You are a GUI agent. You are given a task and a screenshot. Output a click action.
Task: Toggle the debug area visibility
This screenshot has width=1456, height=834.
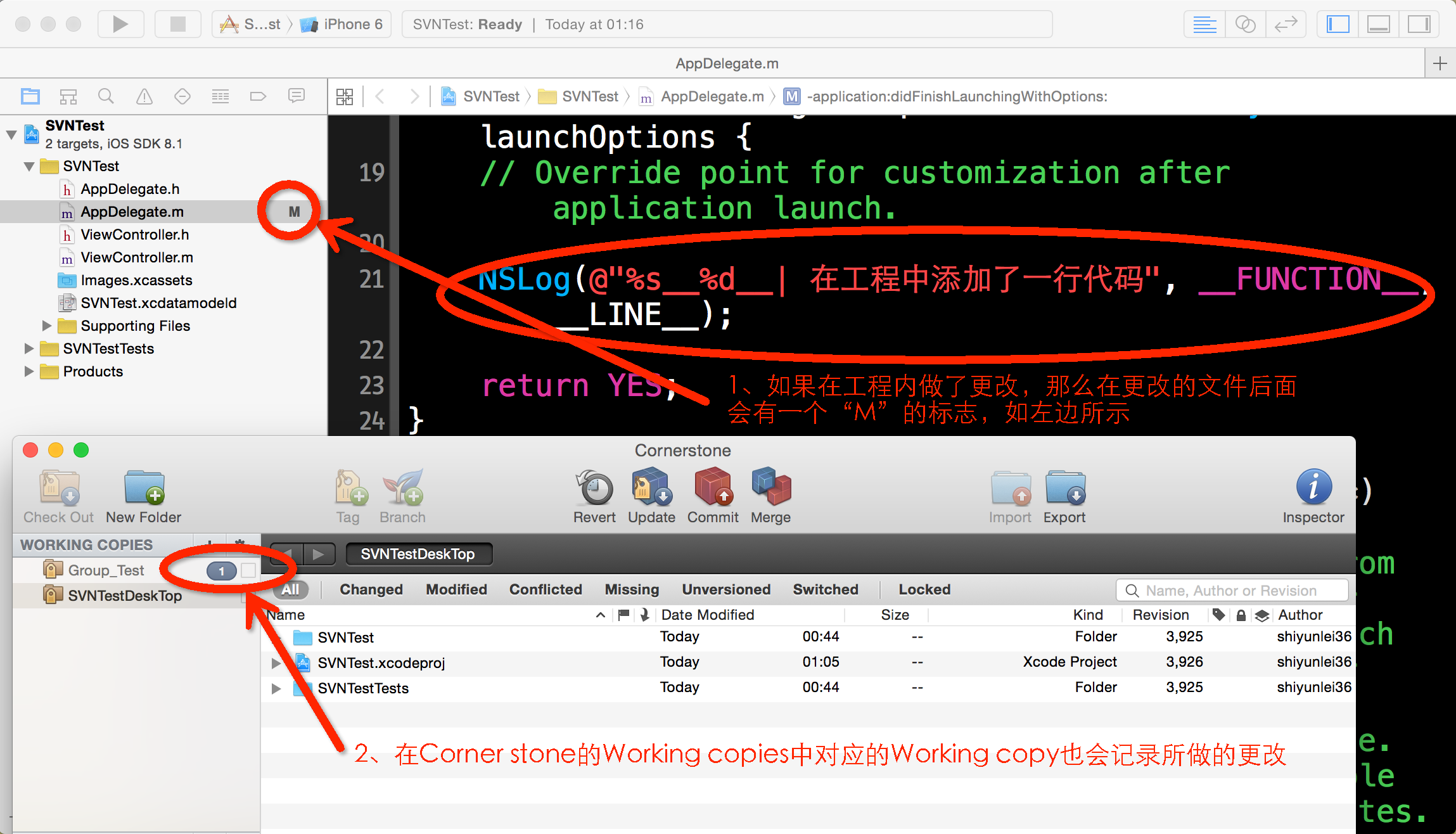[1379, 25]
